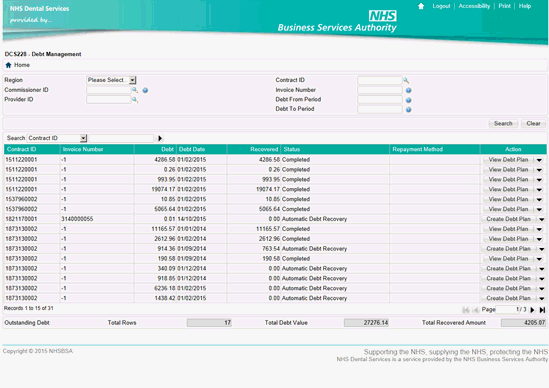View Debt Plan for debt 190.58
Viewport: 549px width, 388px height.
coord(508,259)
